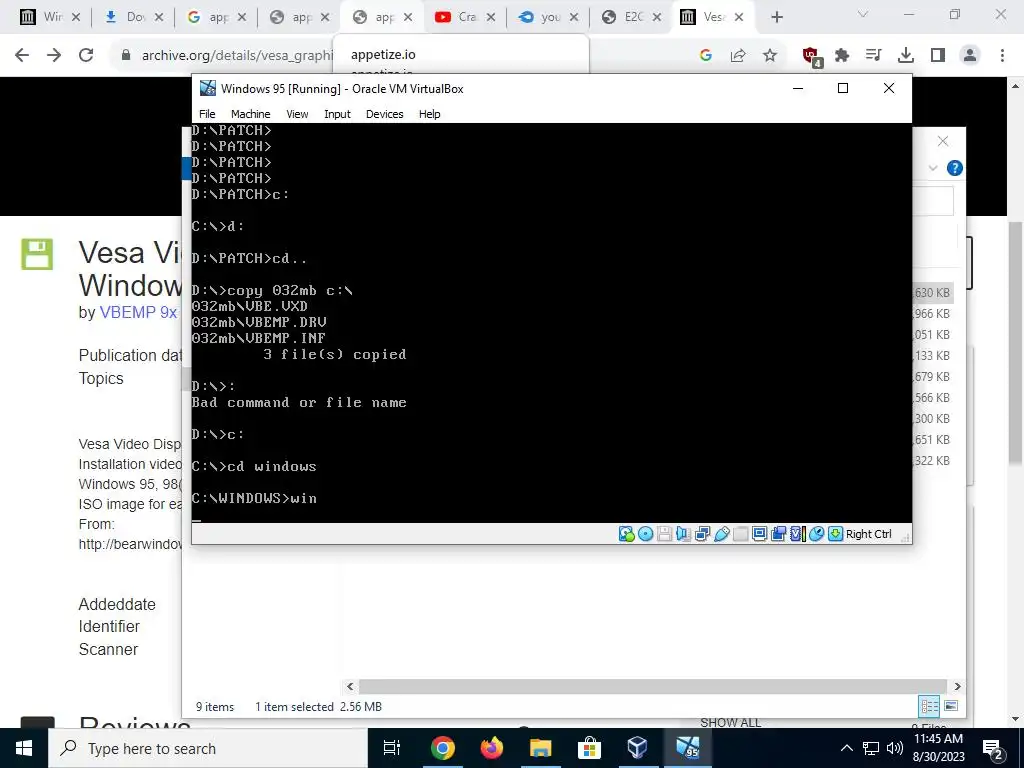
Task: Click the mouse integration indicator in VirtualBox status bar
Action: click(816, 534)
